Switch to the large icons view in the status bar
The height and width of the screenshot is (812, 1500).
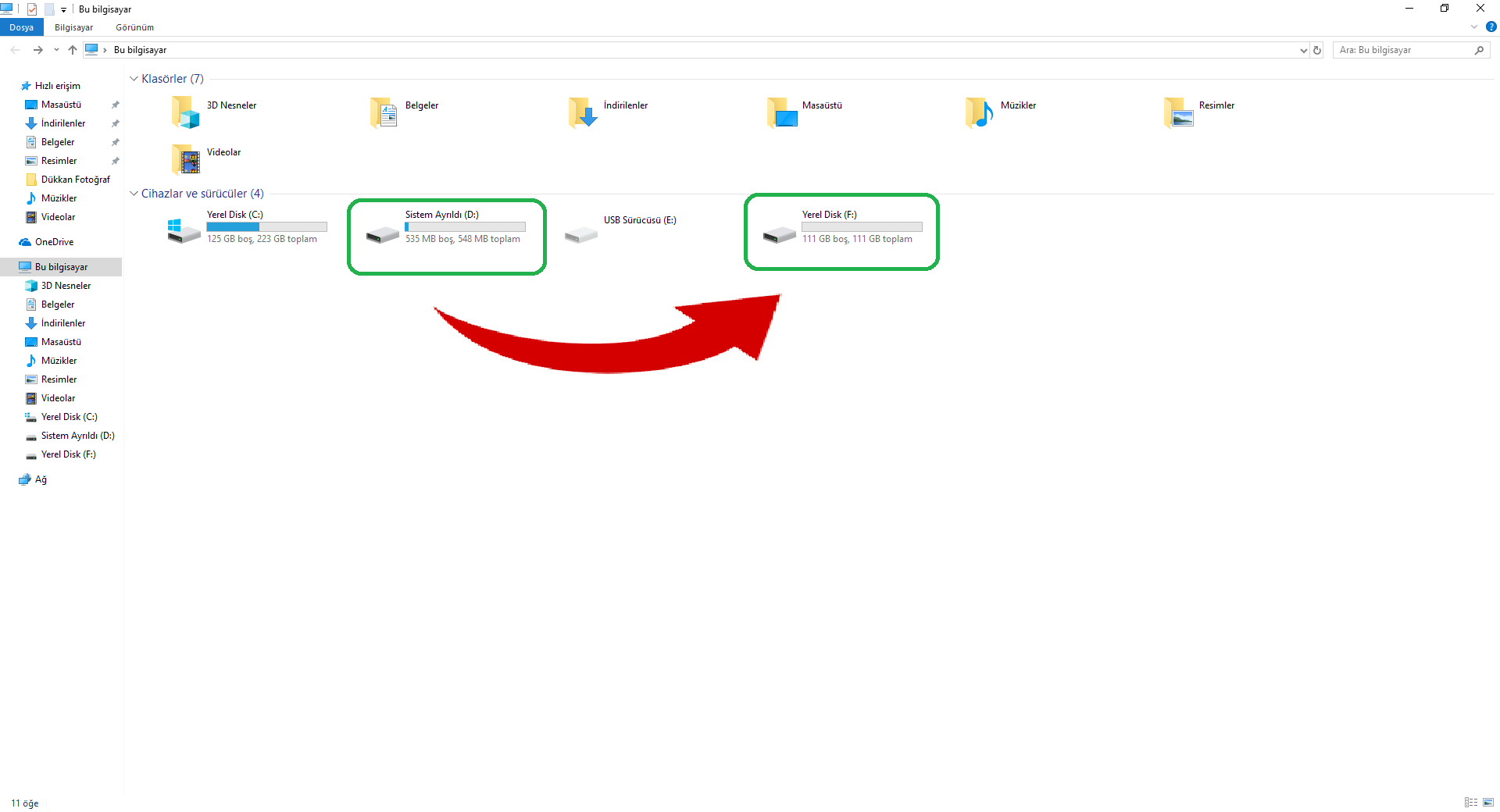point(1488,803)
